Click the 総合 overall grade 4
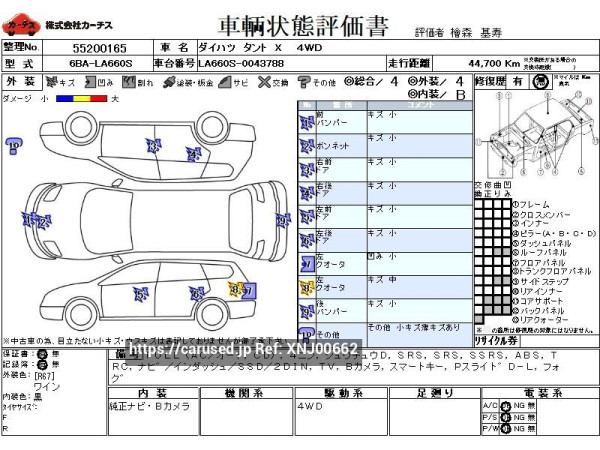This screenshot has height=450, width=600. 394,82
